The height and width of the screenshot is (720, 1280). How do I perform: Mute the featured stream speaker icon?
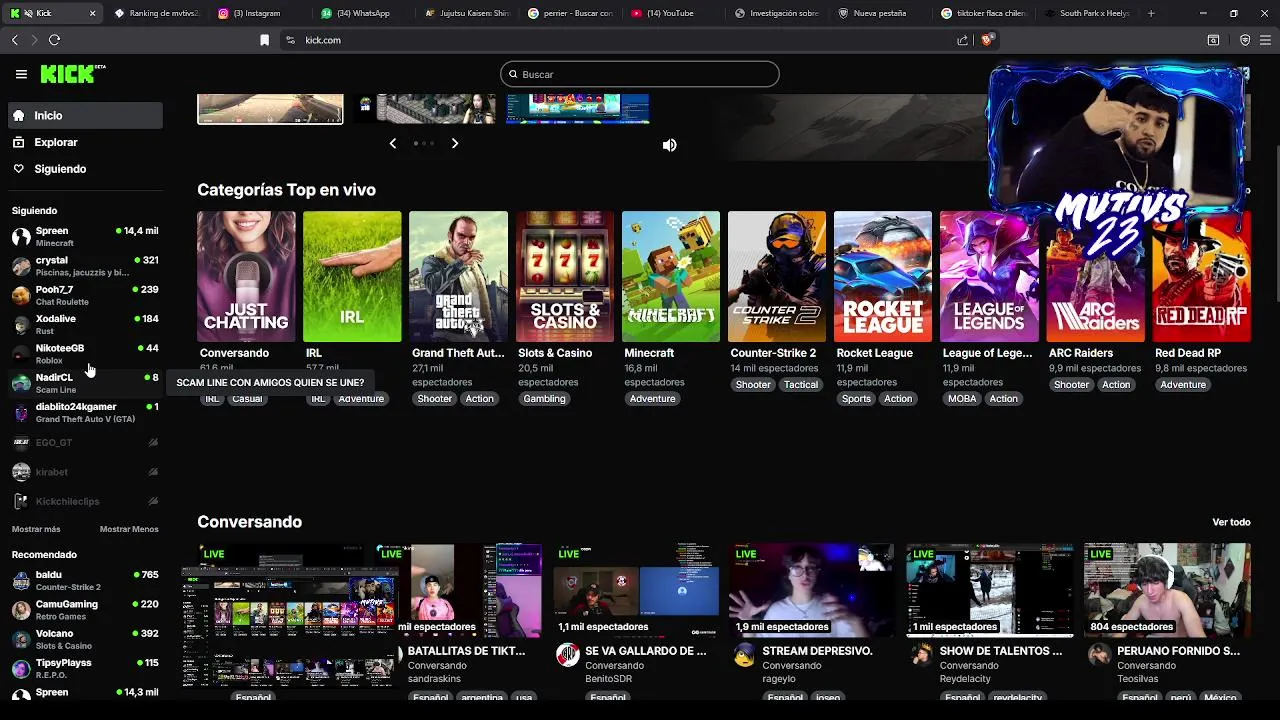pyautogui.click(x=670, y=145)
